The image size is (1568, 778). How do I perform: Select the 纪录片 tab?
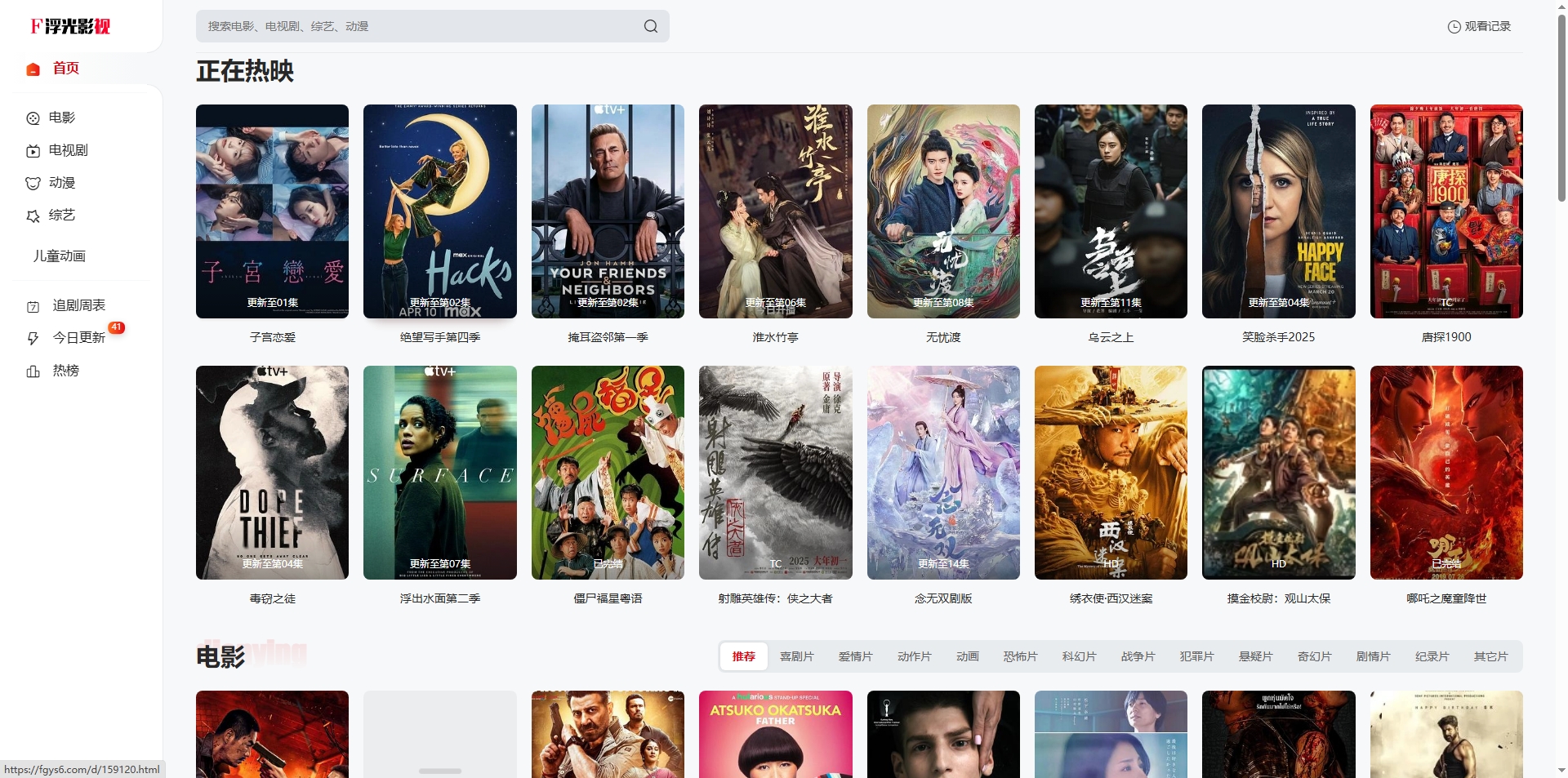point(1432,656)
